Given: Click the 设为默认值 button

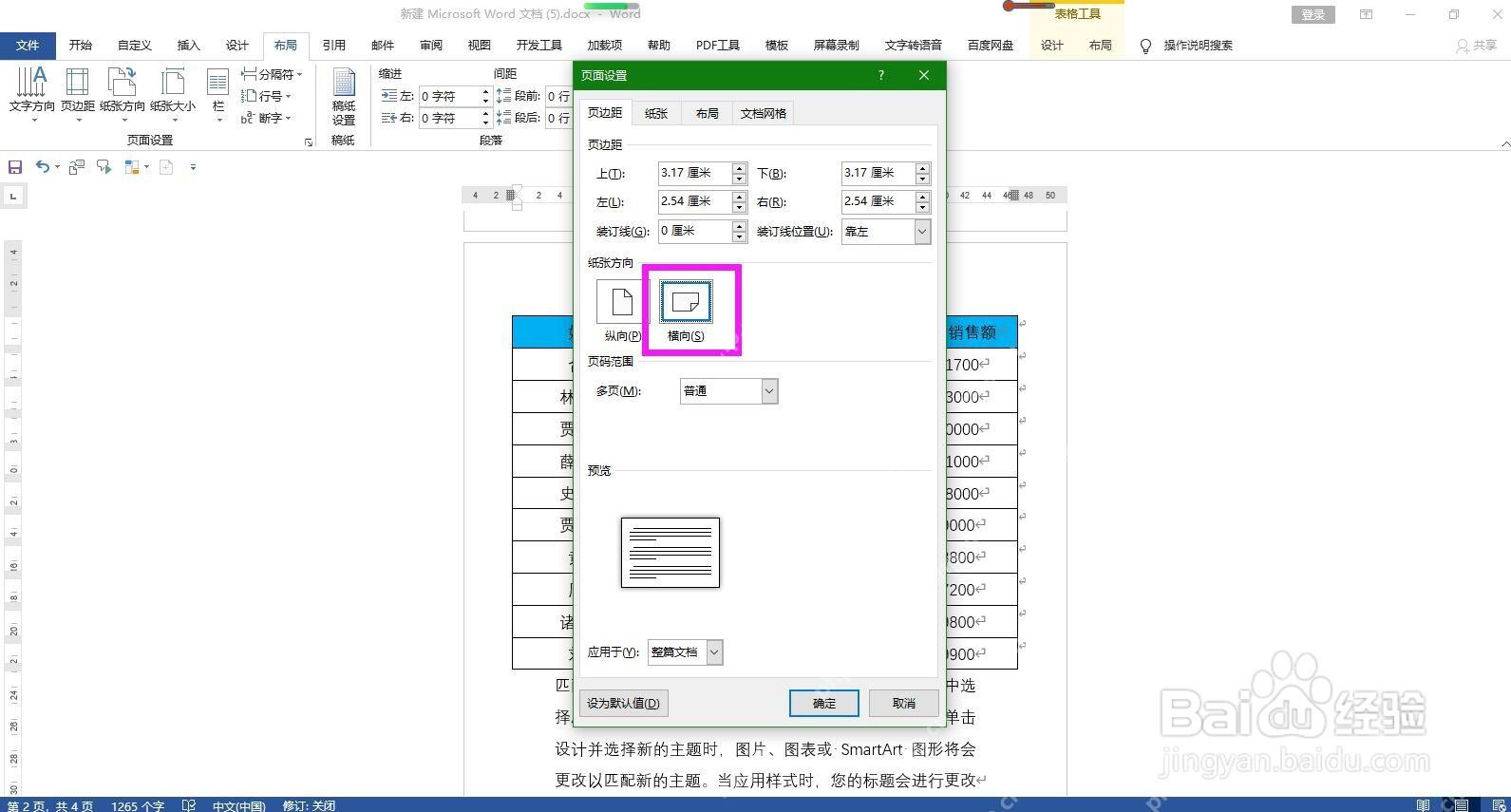Looking at the screenshot, I should tap(623, 703).
